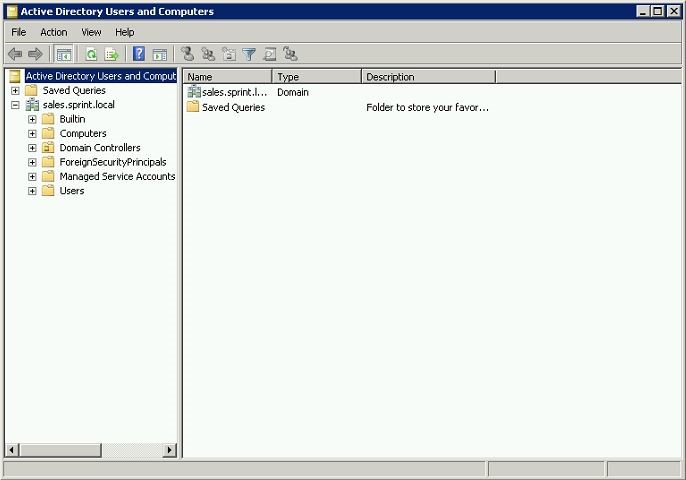The width and height of the screenshot is (686, 480).
Task: Toggle the Show/Hide Action Pane icon
Action: 160,55
